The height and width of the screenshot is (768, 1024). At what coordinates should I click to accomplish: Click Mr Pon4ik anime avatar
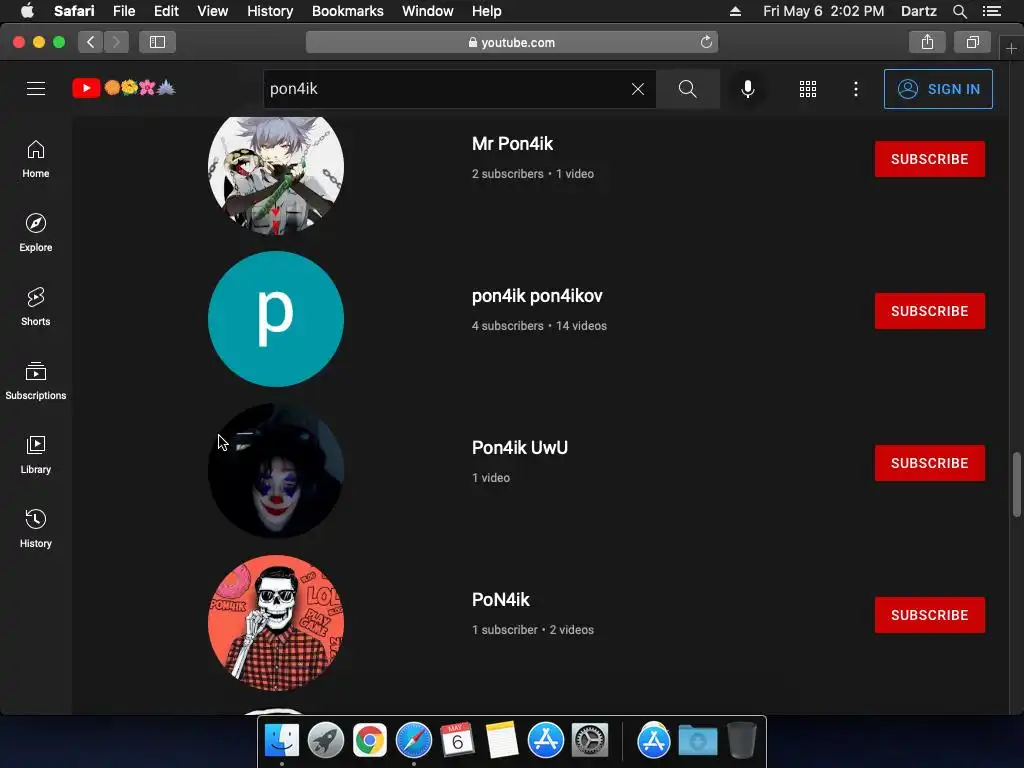coord(276,174)
